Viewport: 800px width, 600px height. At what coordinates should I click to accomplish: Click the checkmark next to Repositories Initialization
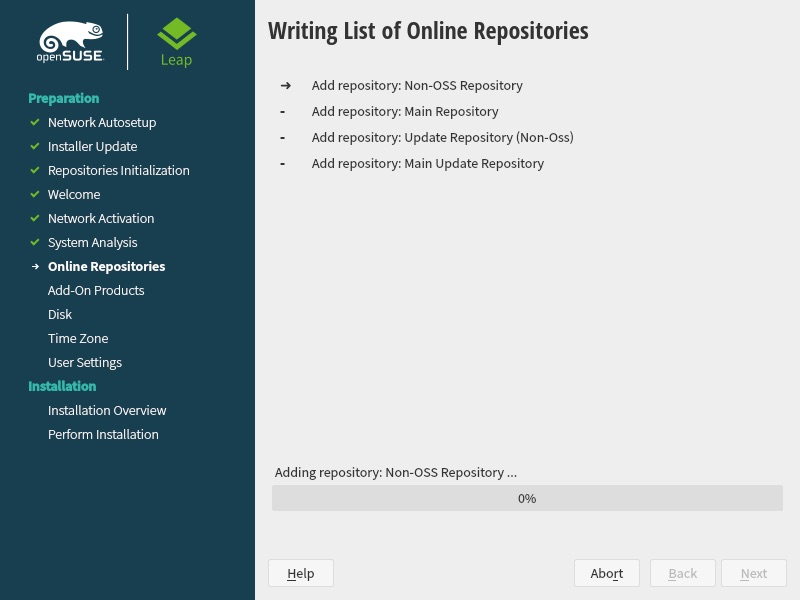[x=35, y=170]
